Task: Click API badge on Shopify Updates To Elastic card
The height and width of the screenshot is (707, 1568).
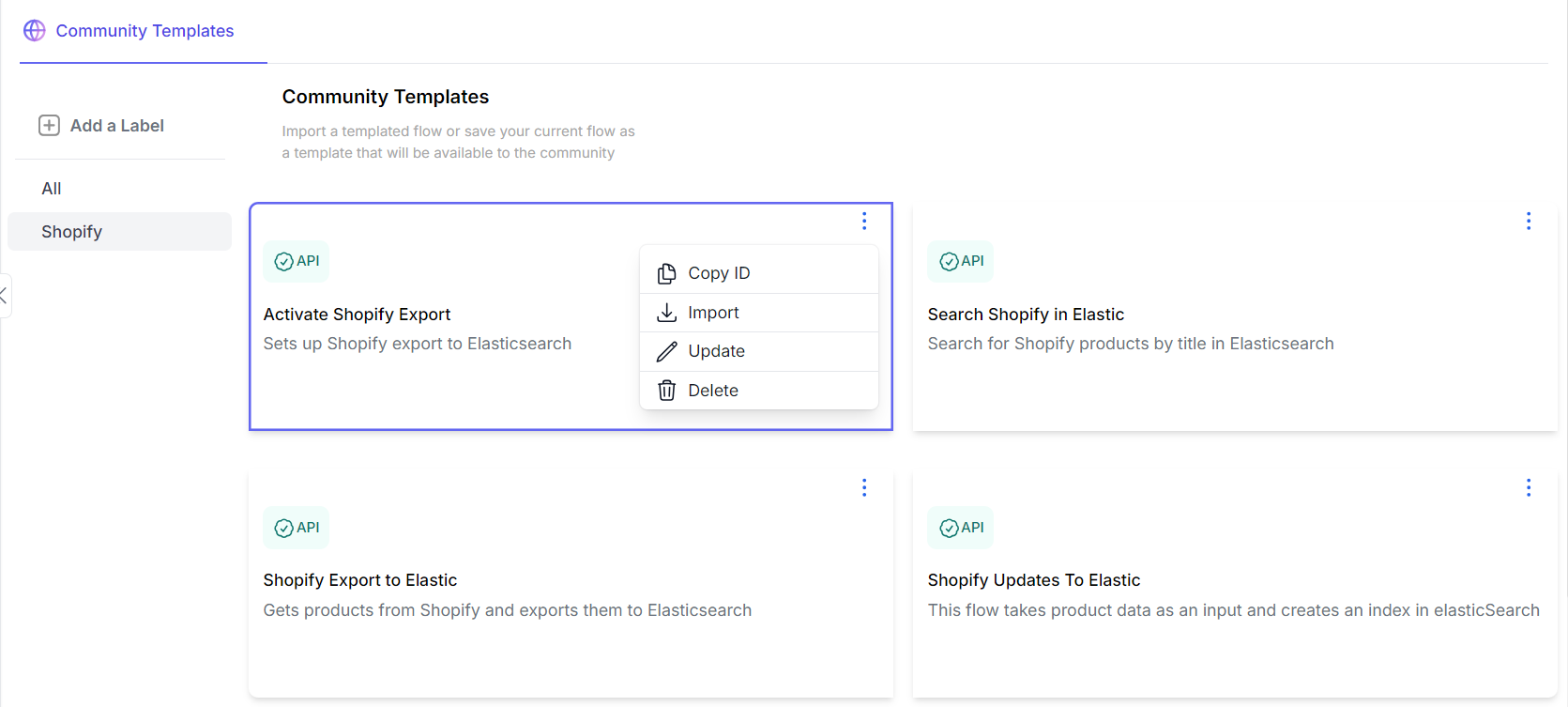Action: tap(961, 528)
